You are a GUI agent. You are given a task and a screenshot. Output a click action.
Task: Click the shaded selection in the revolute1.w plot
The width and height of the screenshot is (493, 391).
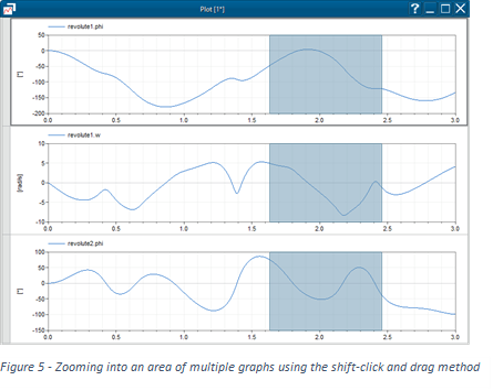tap(325, 183)
